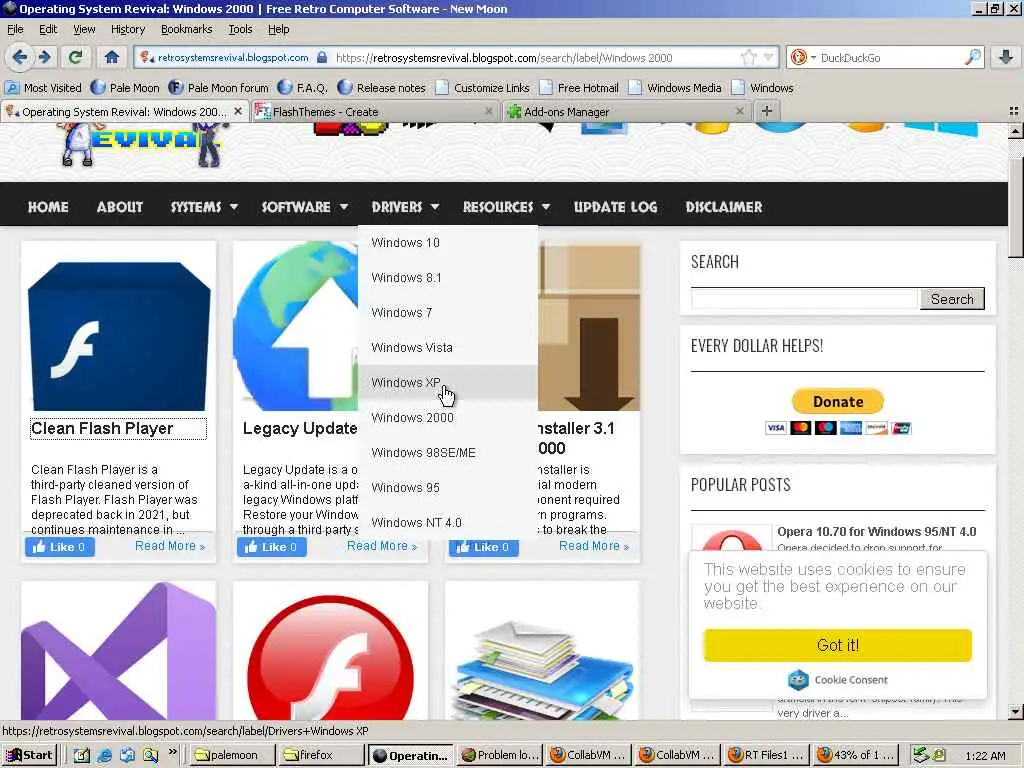
Task: Open the File menu
Action: [15, 29]
